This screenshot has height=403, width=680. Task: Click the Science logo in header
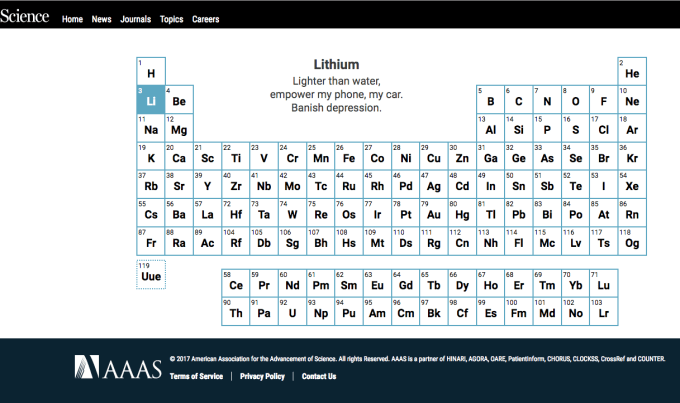[25, 17]
